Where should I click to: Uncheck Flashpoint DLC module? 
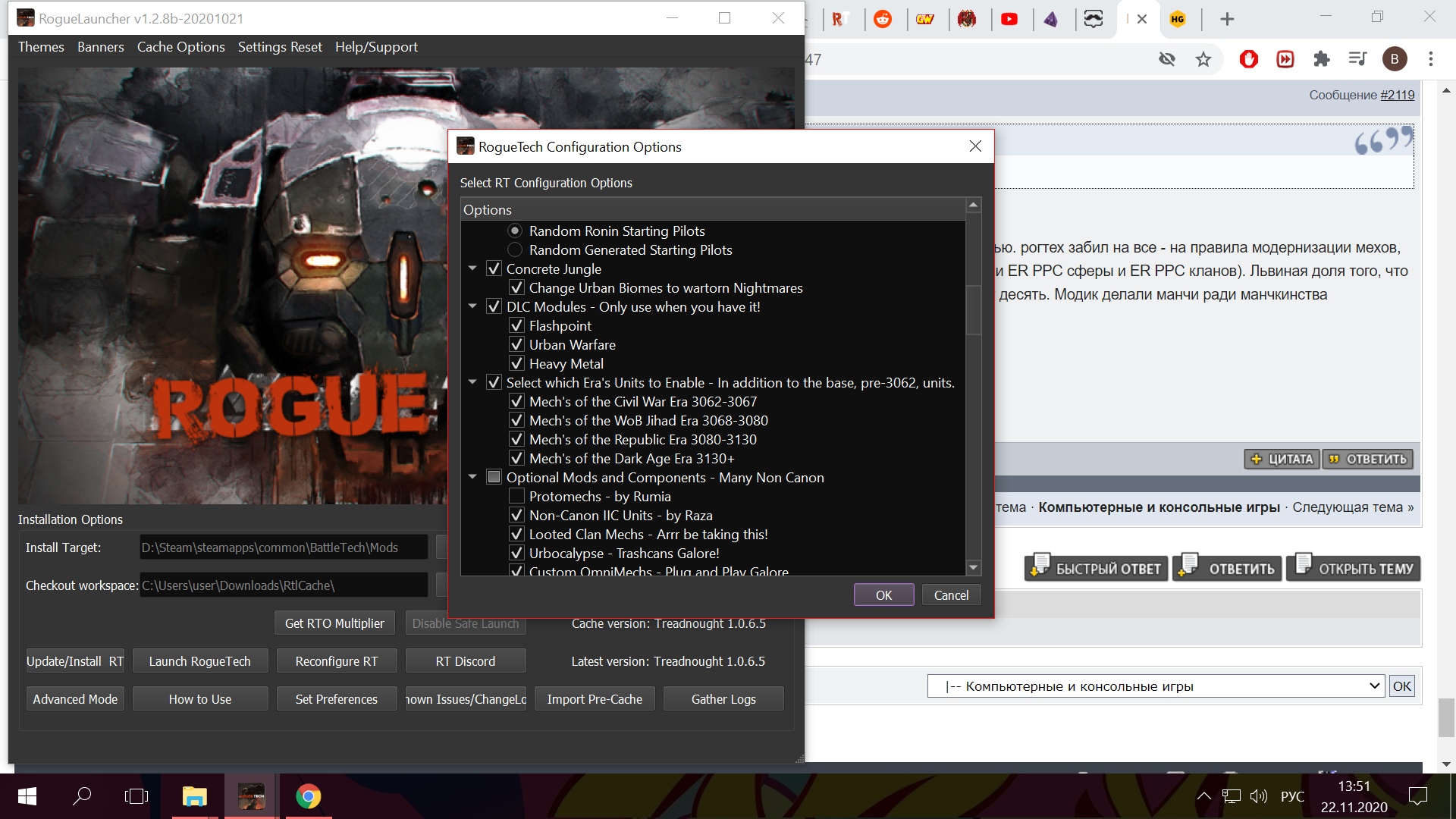(x=516, y=325)
